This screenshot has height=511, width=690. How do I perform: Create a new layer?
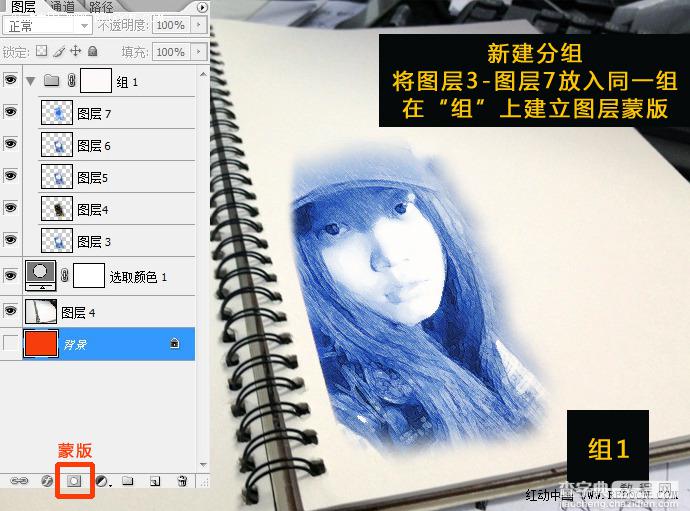(x=155, y=481)
